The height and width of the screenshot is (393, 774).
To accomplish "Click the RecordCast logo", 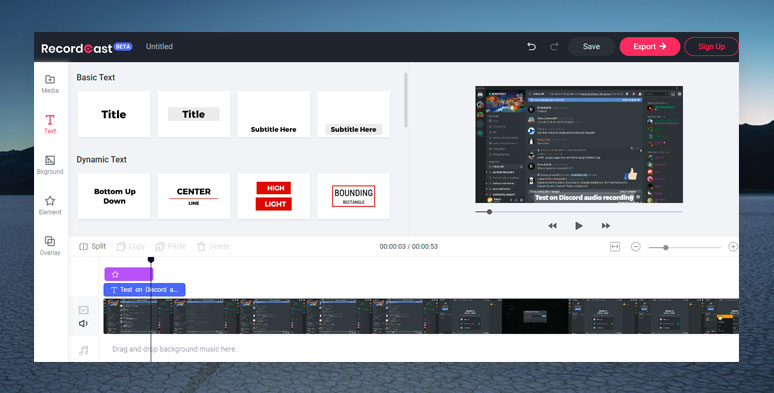I will [x=77, y=48].
